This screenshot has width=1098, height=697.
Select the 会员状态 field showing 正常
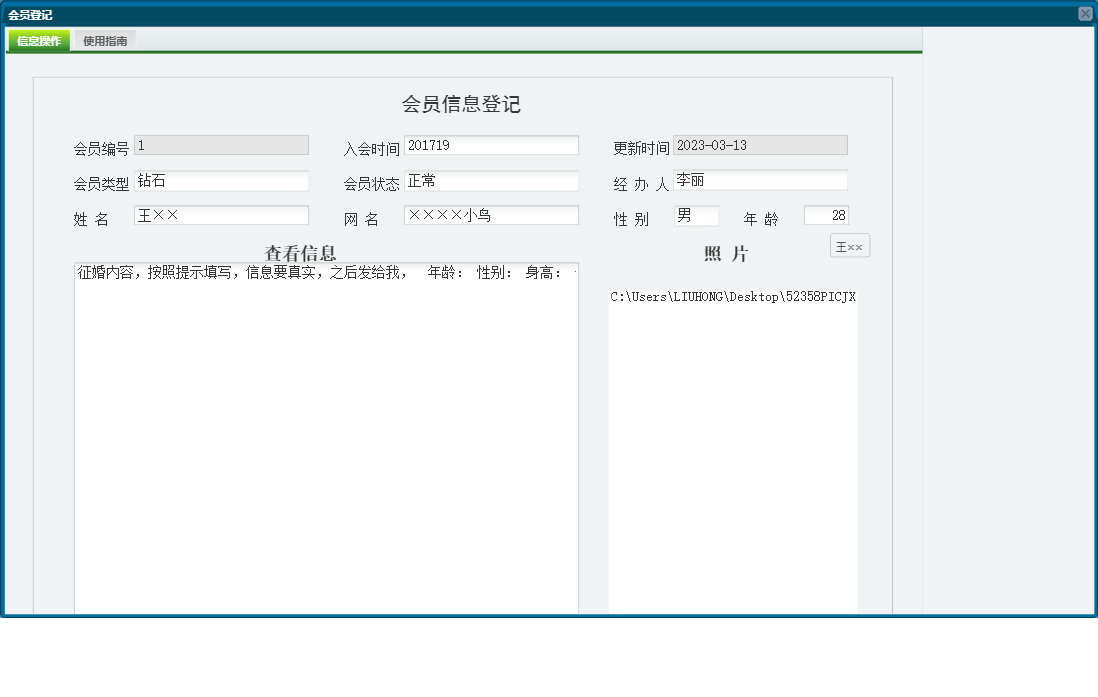(491, 180)
